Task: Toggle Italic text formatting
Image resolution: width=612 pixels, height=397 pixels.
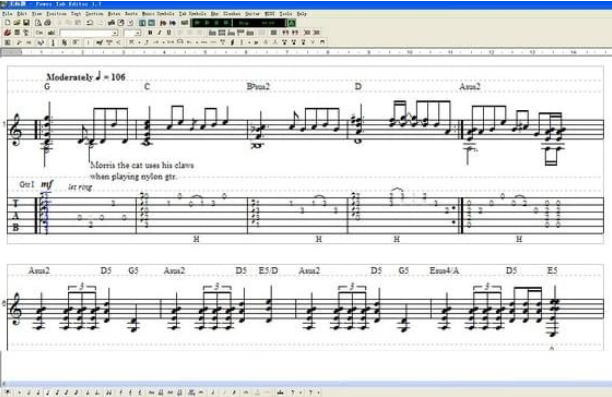Action: 159,33
